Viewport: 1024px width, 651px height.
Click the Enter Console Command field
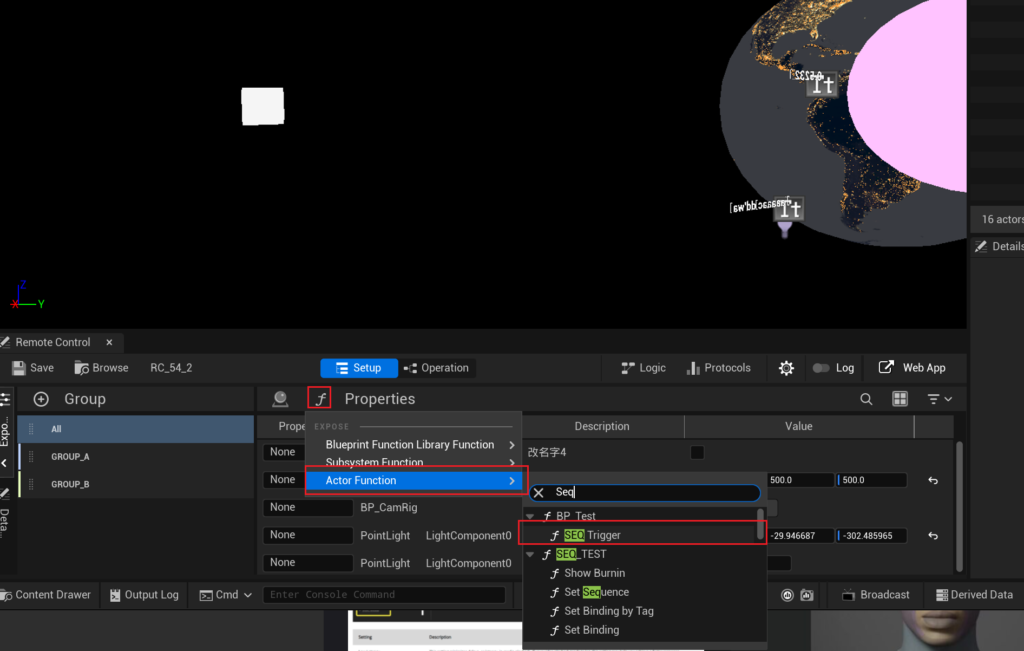tap(384, 595)
